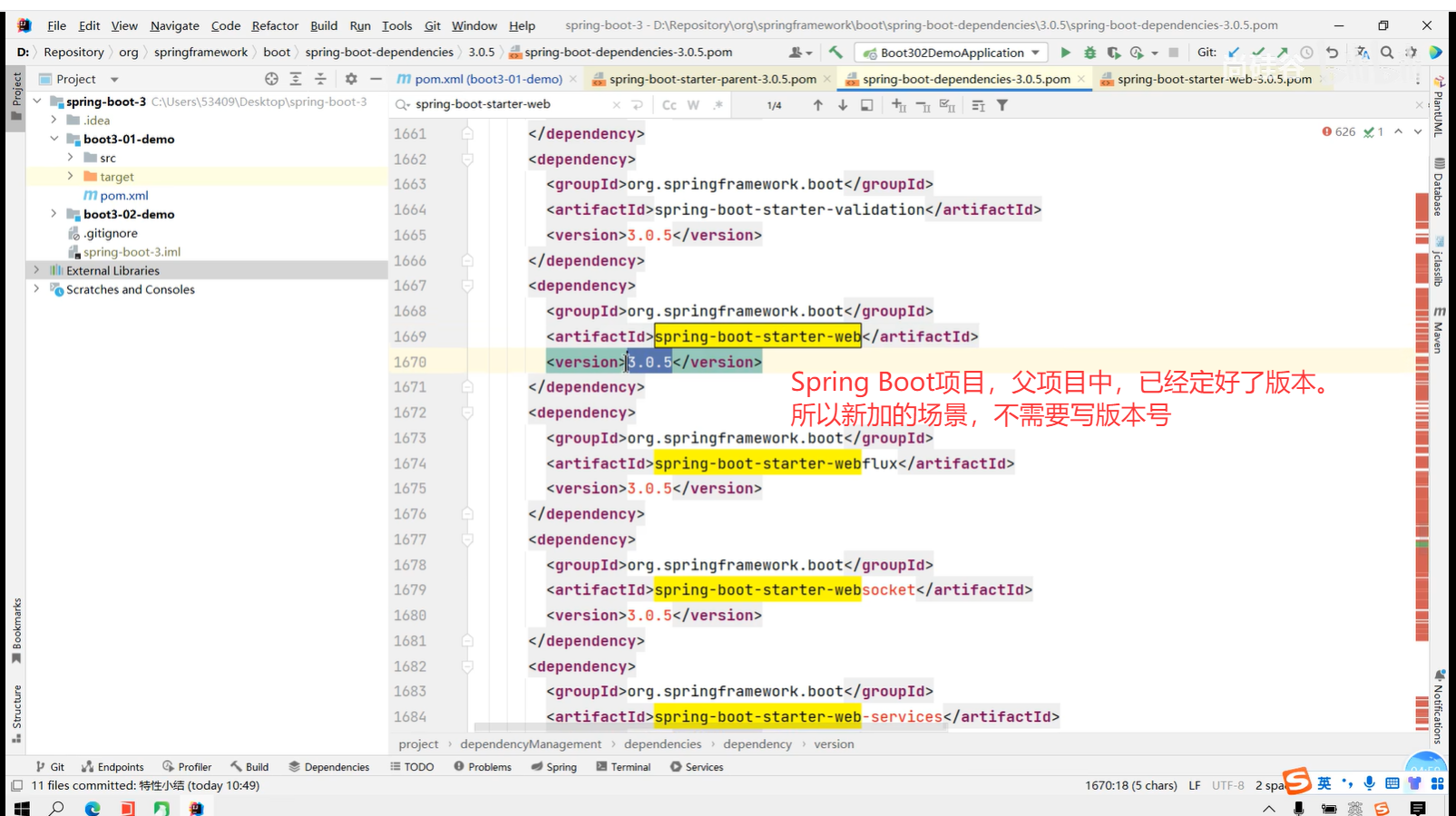The width and height of the screenshot is (1456, 816).
Task: Click the disabled Stop process button
Action: coord(1173,53)
